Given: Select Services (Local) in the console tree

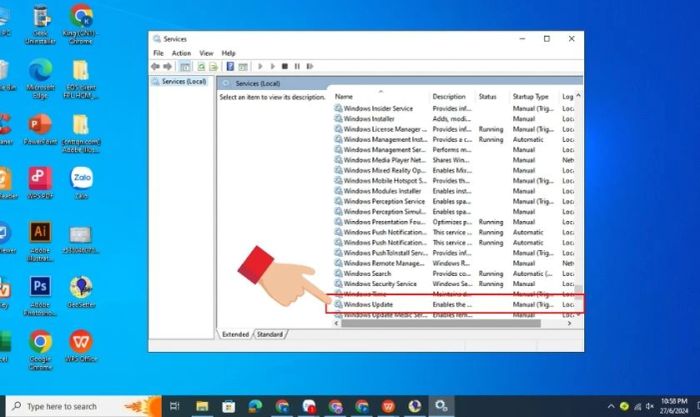Looking at the screenshot, I should pyautogui.click(x=184, y=82).
